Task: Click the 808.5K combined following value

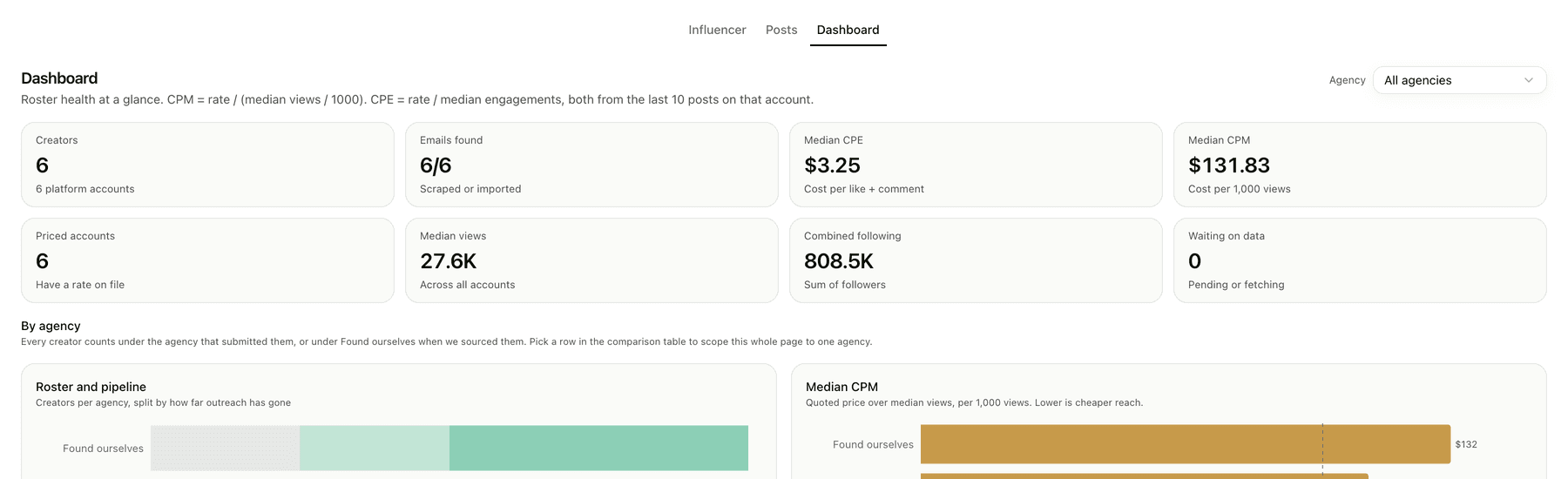Action: point(838,260)
